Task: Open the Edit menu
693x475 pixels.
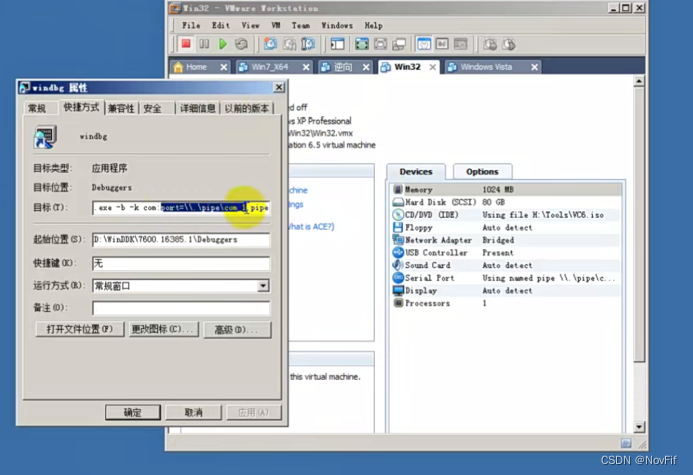Action: pos(221,26)
